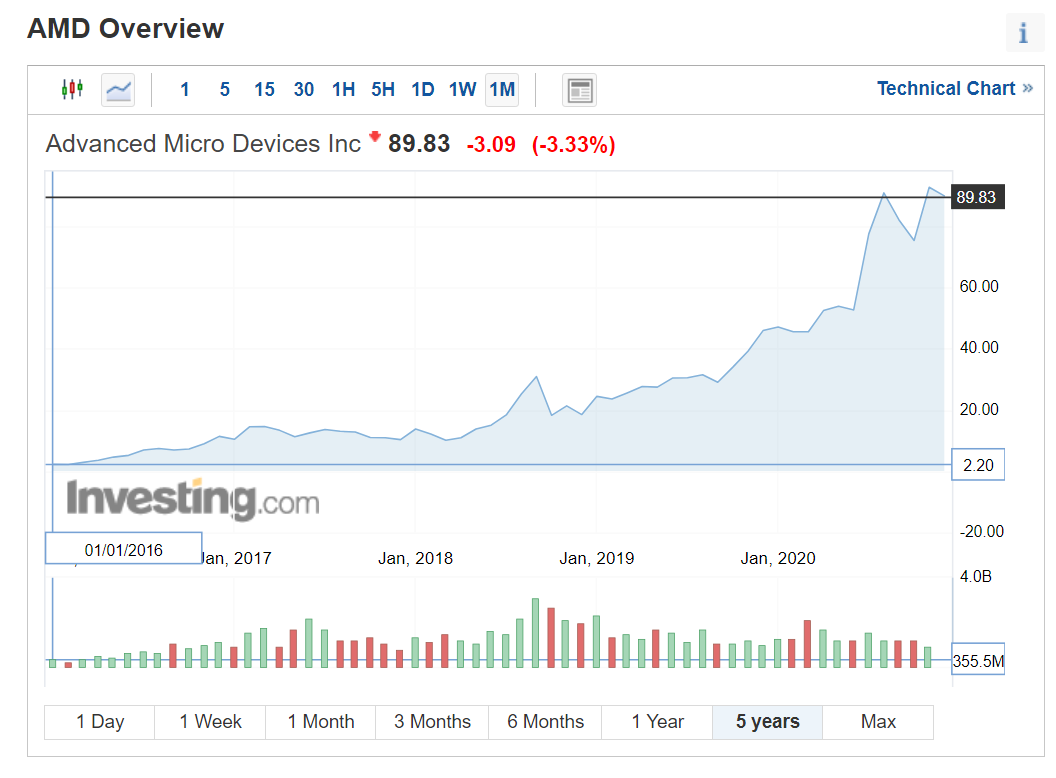Screen dimensions: 1056x778
Task: Choose the 1H interval
Action: (x=343, y=90)
